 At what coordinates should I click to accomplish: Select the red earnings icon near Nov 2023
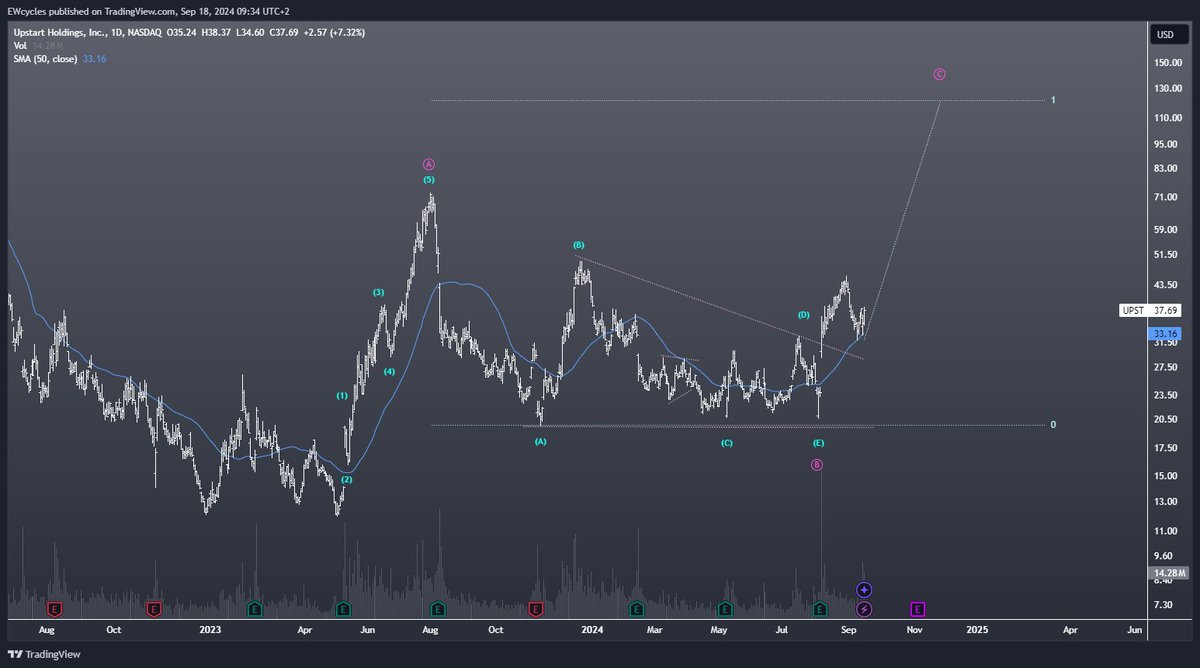[x=535, y=608]
